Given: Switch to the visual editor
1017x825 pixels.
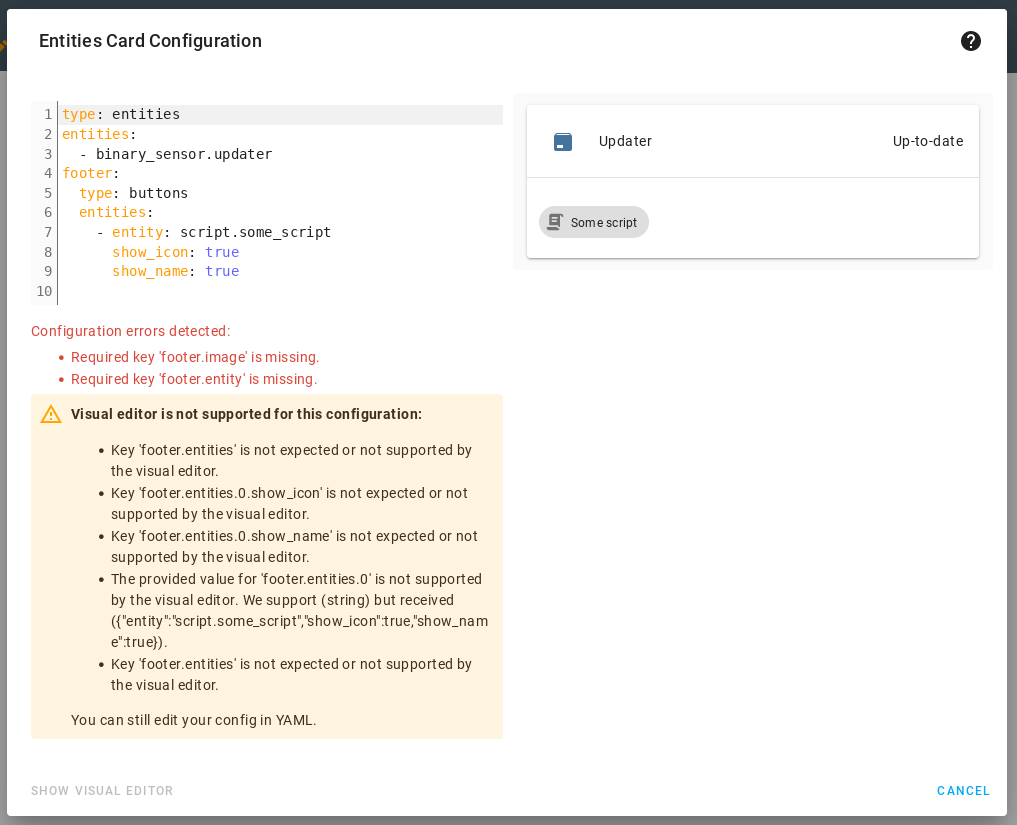Looking at the screenshot, I should [102, 791].
